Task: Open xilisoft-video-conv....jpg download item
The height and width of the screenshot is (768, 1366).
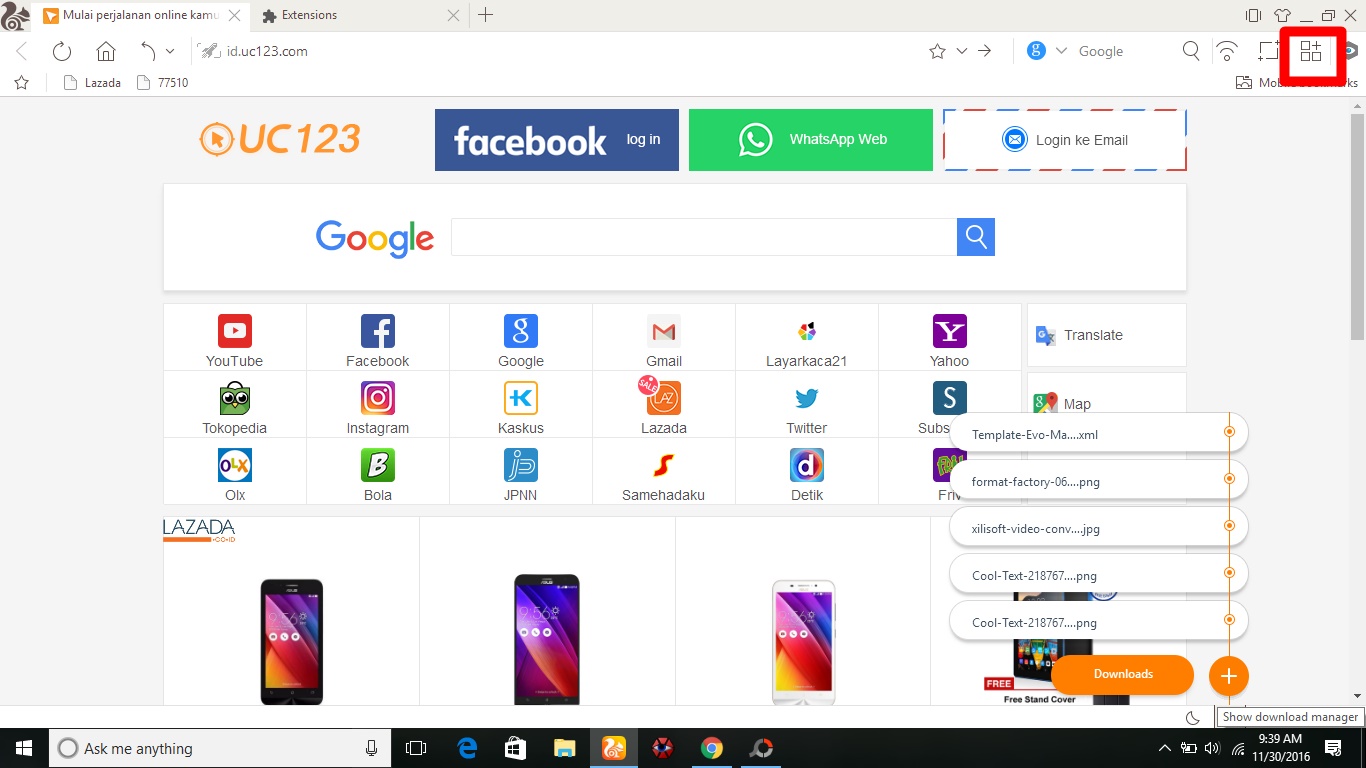Action: [1098, 529]
